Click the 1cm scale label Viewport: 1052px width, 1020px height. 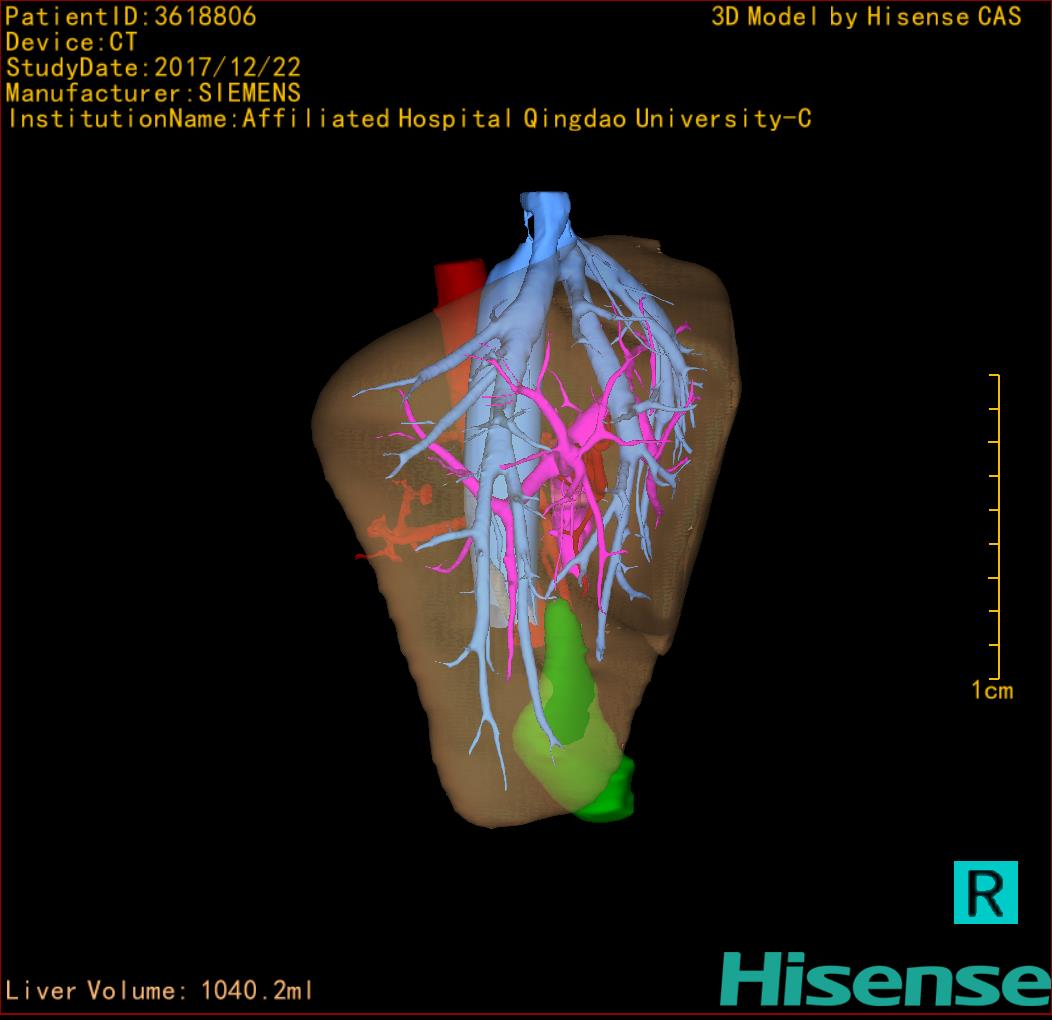point(992,691)
